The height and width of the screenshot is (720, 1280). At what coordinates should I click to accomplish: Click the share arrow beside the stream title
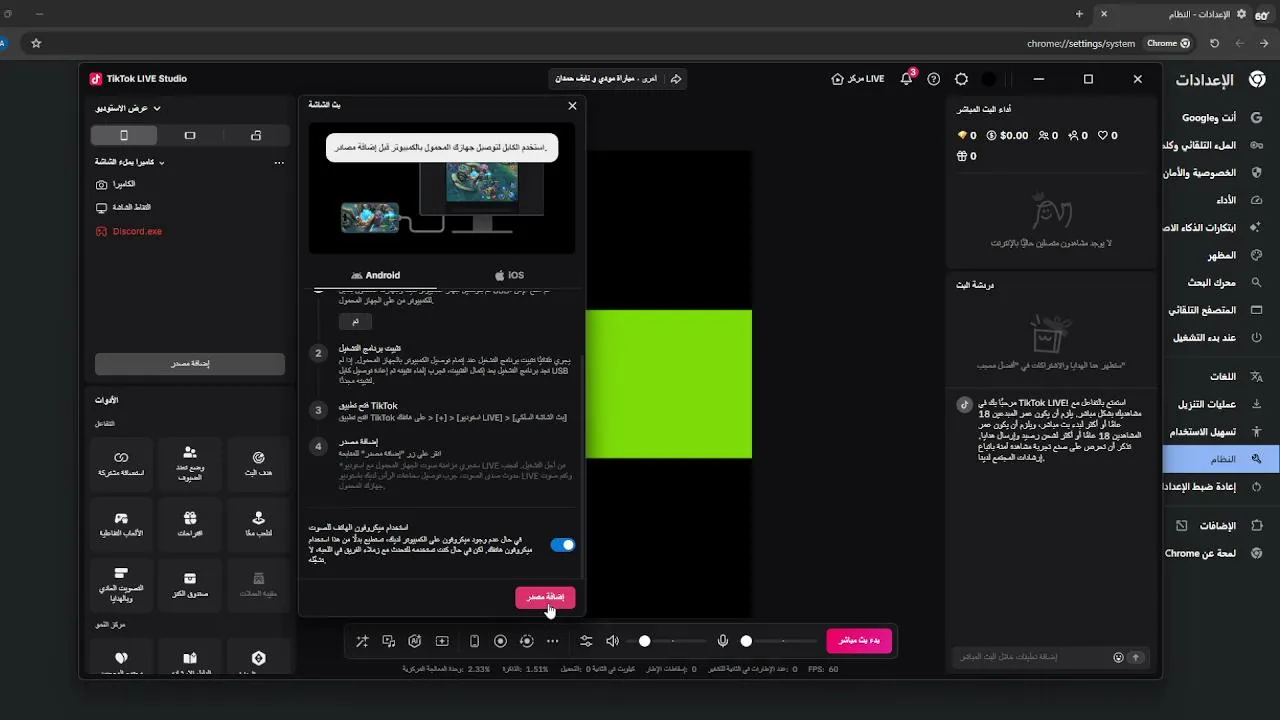pyautogui.click(x=676, y=79)
